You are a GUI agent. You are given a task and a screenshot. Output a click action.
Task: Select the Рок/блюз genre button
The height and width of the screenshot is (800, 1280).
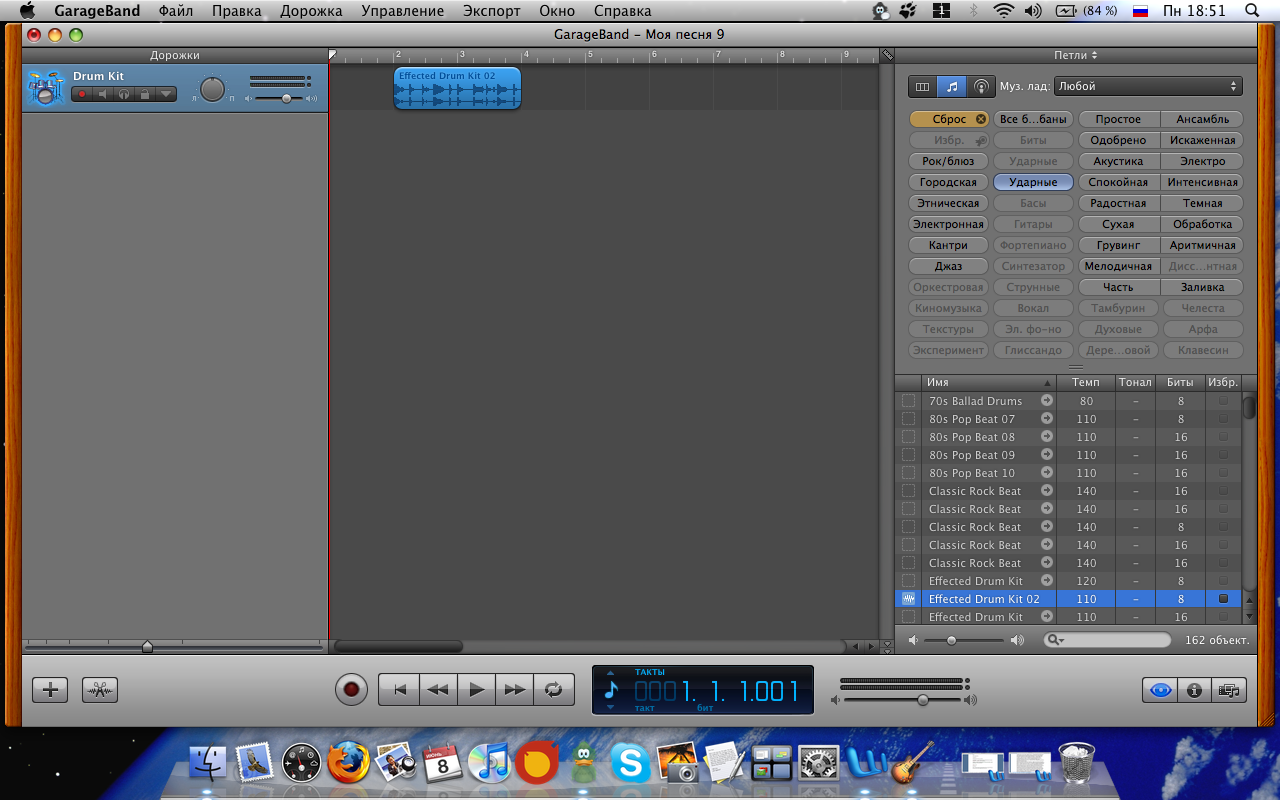[949, 161]
